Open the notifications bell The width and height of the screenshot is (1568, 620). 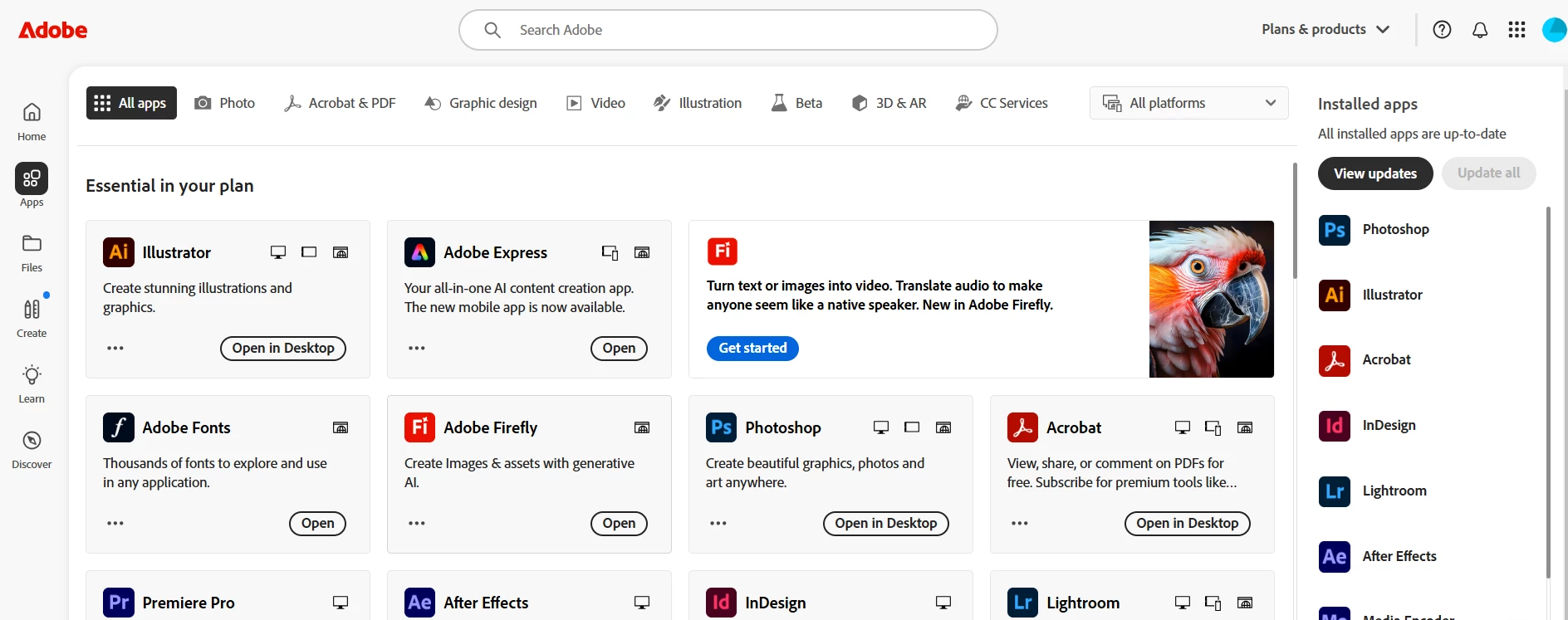point(1480,30)
